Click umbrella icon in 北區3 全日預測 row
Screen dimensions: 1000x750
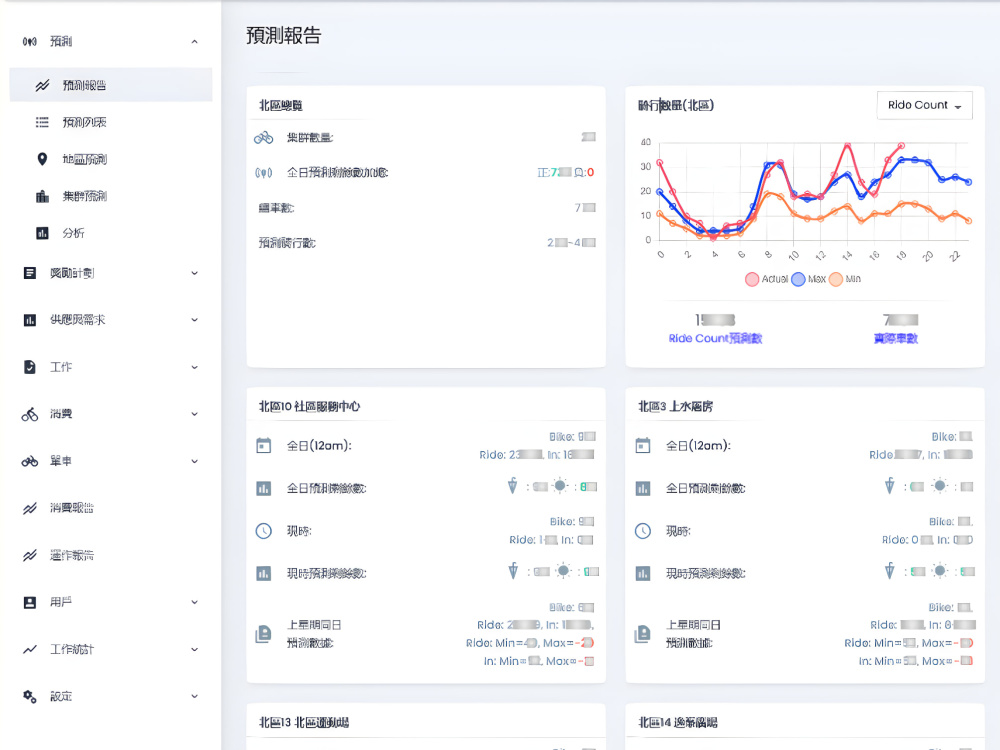click(x=890, y=486)
